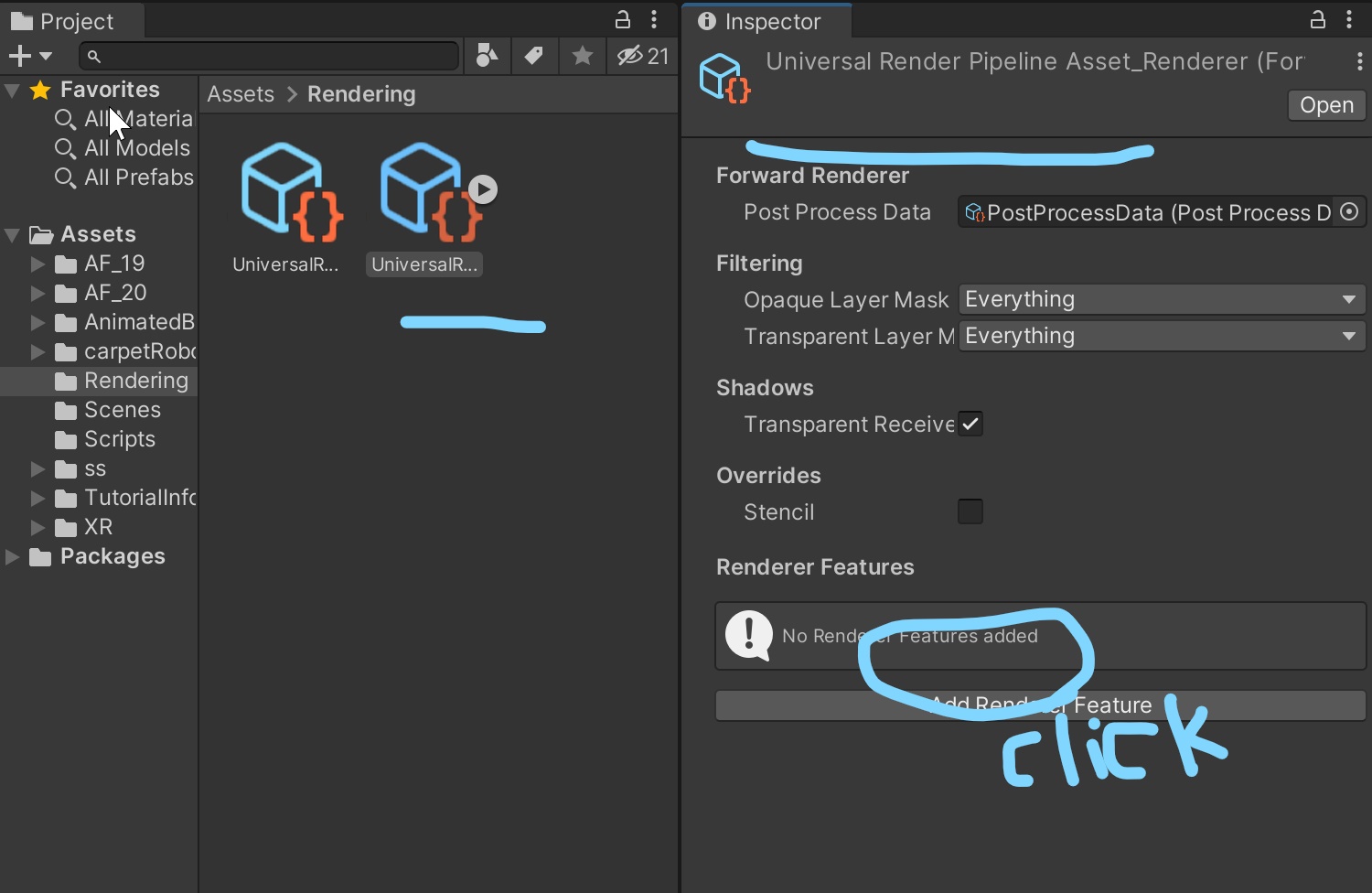Screen dimensions: 1372x893
Task: Expand the XR folder arrow
Action: (38, 528)
